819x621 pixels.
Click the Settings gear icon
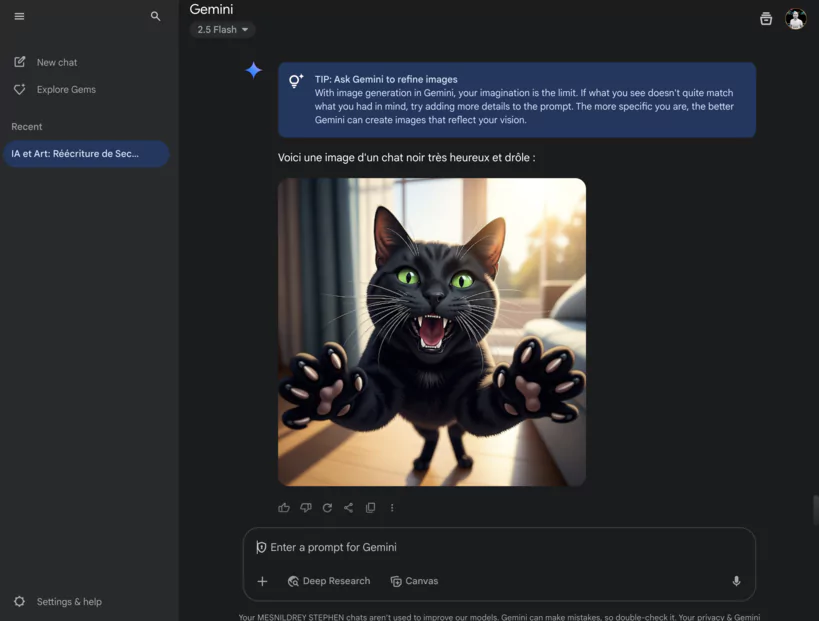pos(19,602)
